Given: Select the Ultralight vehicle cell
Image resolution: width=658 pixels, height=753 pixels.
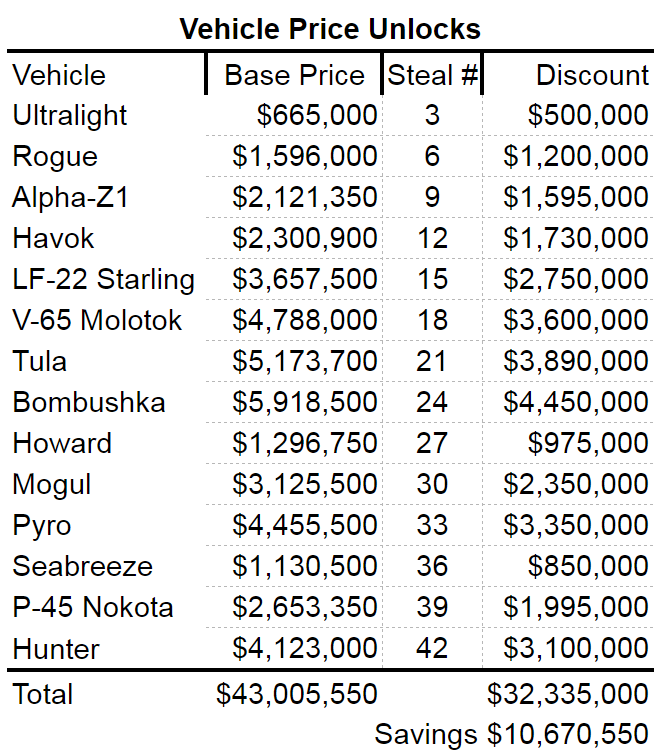Looking at the screenshot, I should [x=70, y=115].
